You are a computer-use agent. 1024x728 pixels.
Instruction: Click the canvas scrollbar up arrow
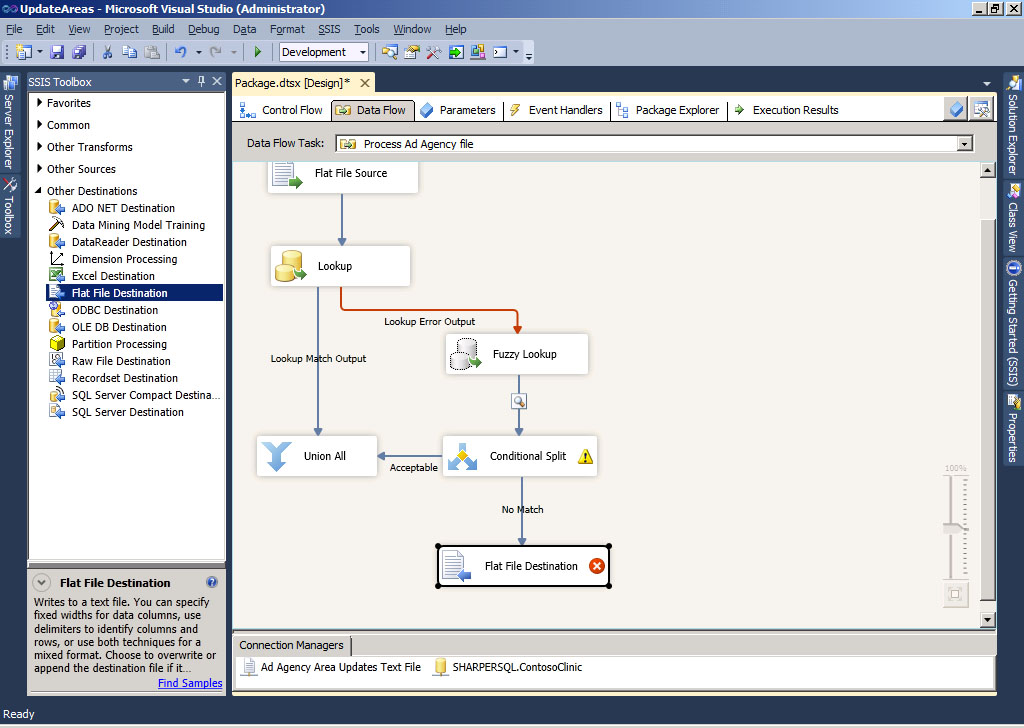tap(987, 170)
